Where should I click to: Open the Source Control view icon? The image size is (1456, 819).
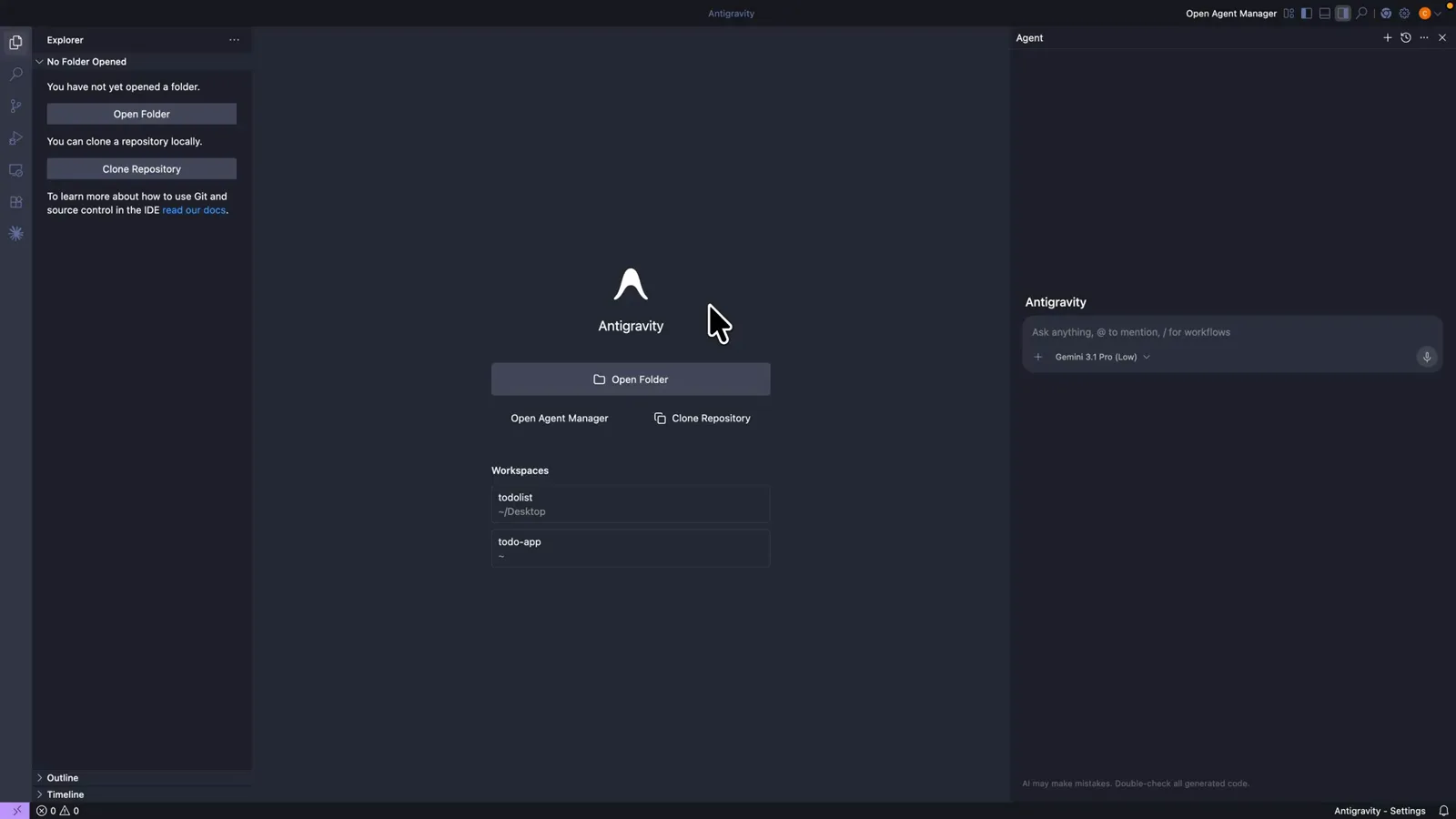(x=15, y=106)
